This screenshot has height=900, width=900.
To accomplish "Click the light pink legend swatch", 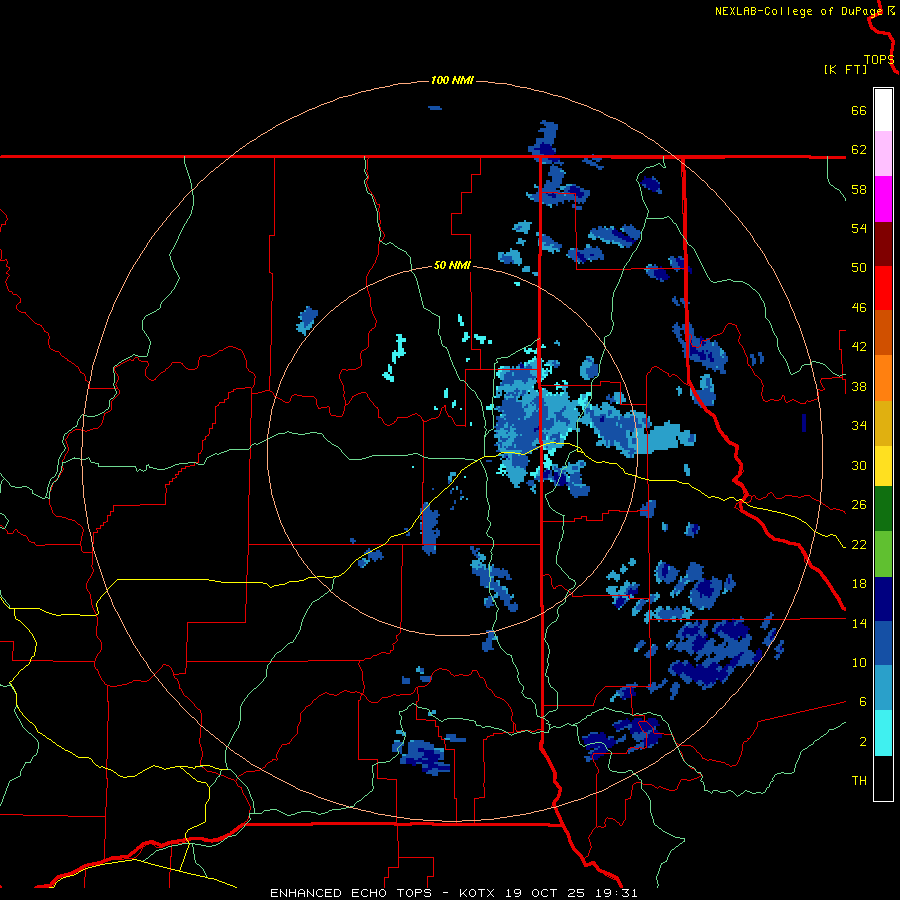I will 883,153.
